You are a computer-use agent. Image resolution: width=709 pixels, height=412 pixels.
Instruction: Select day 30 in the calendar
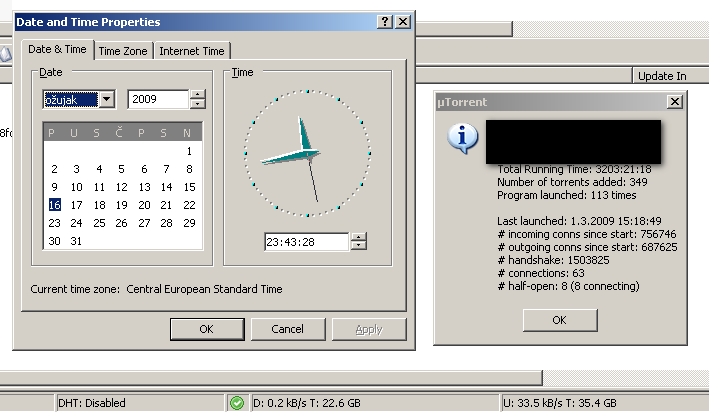(54, 241)
